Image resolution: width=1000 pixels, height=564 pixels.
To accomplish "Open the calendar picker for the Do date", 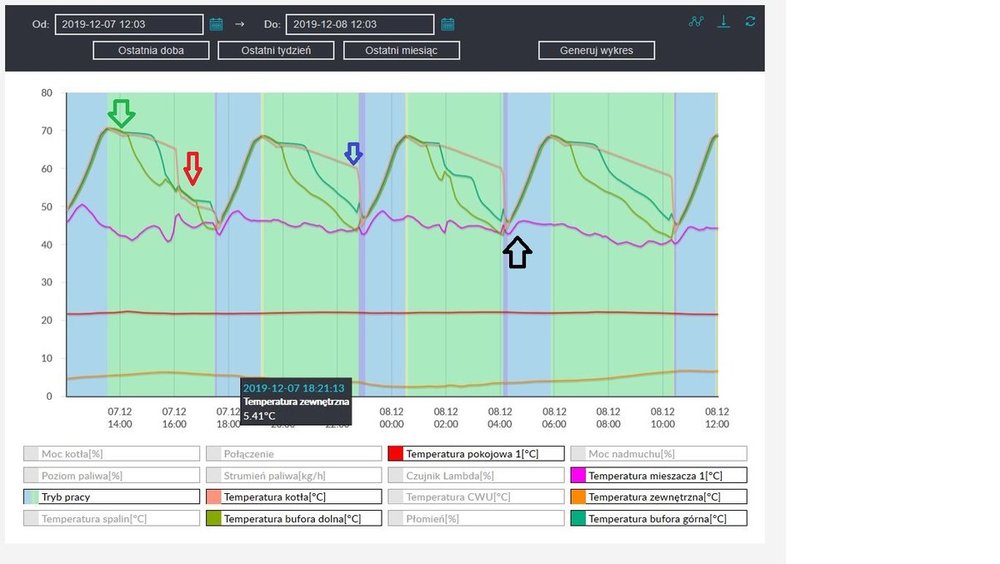I will tap(448, 24).
